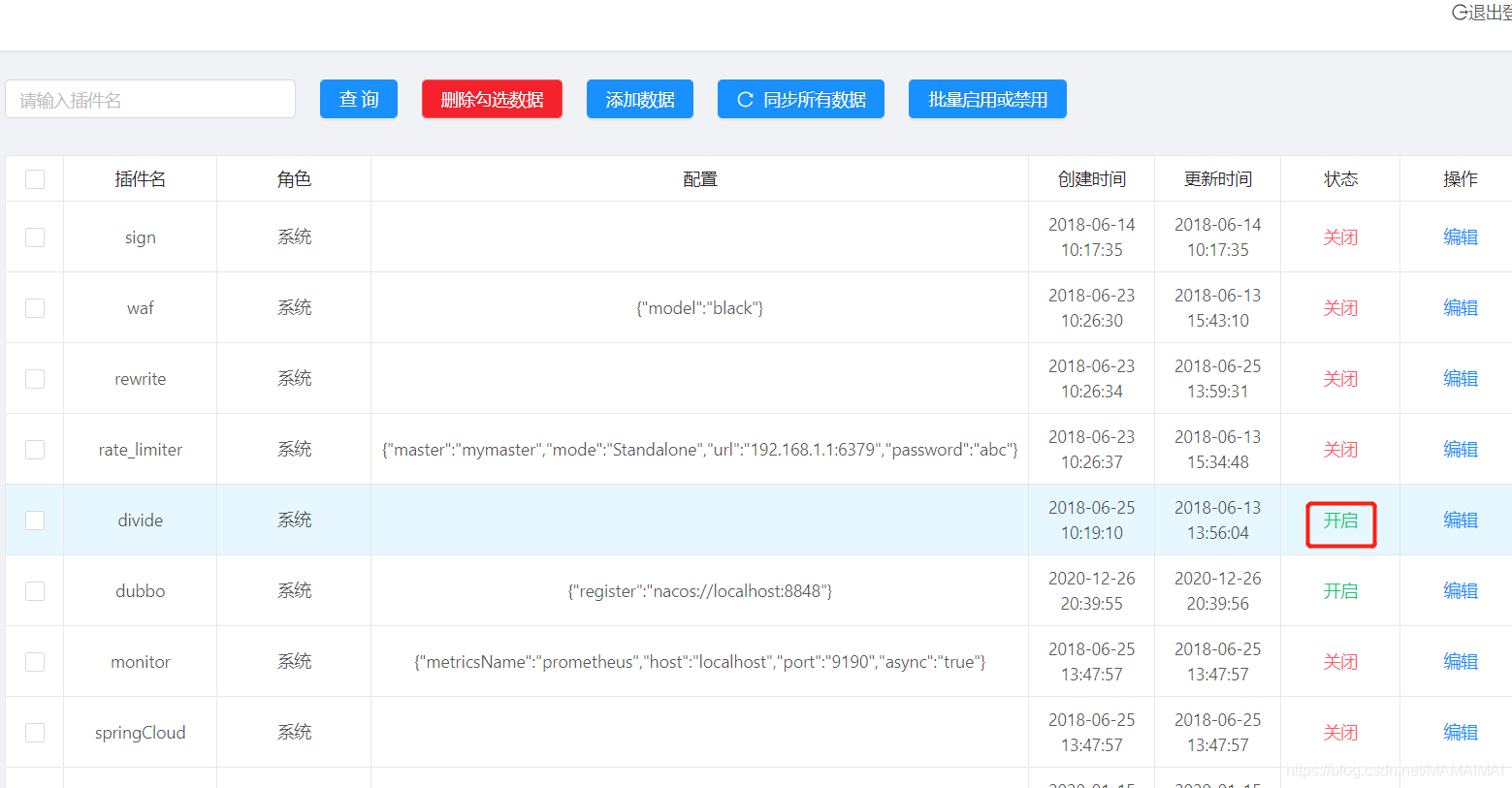Screen dimensions: 1512x788
Task: Check the checkbox for springCloud row
Action: pyautogui.click(x=35, y=733)
